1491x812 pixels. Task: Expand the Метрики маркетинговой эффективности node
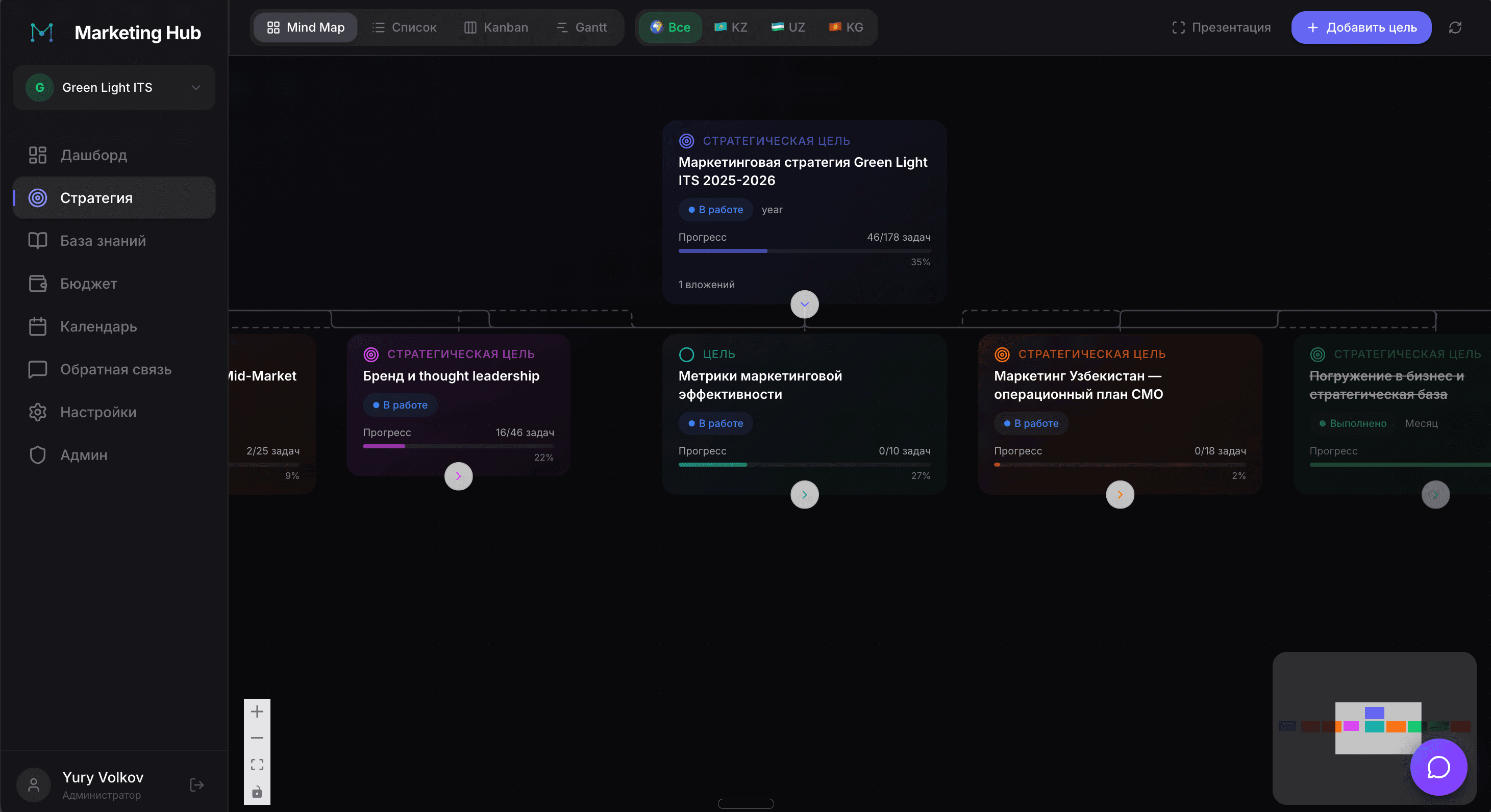[804, 494]
